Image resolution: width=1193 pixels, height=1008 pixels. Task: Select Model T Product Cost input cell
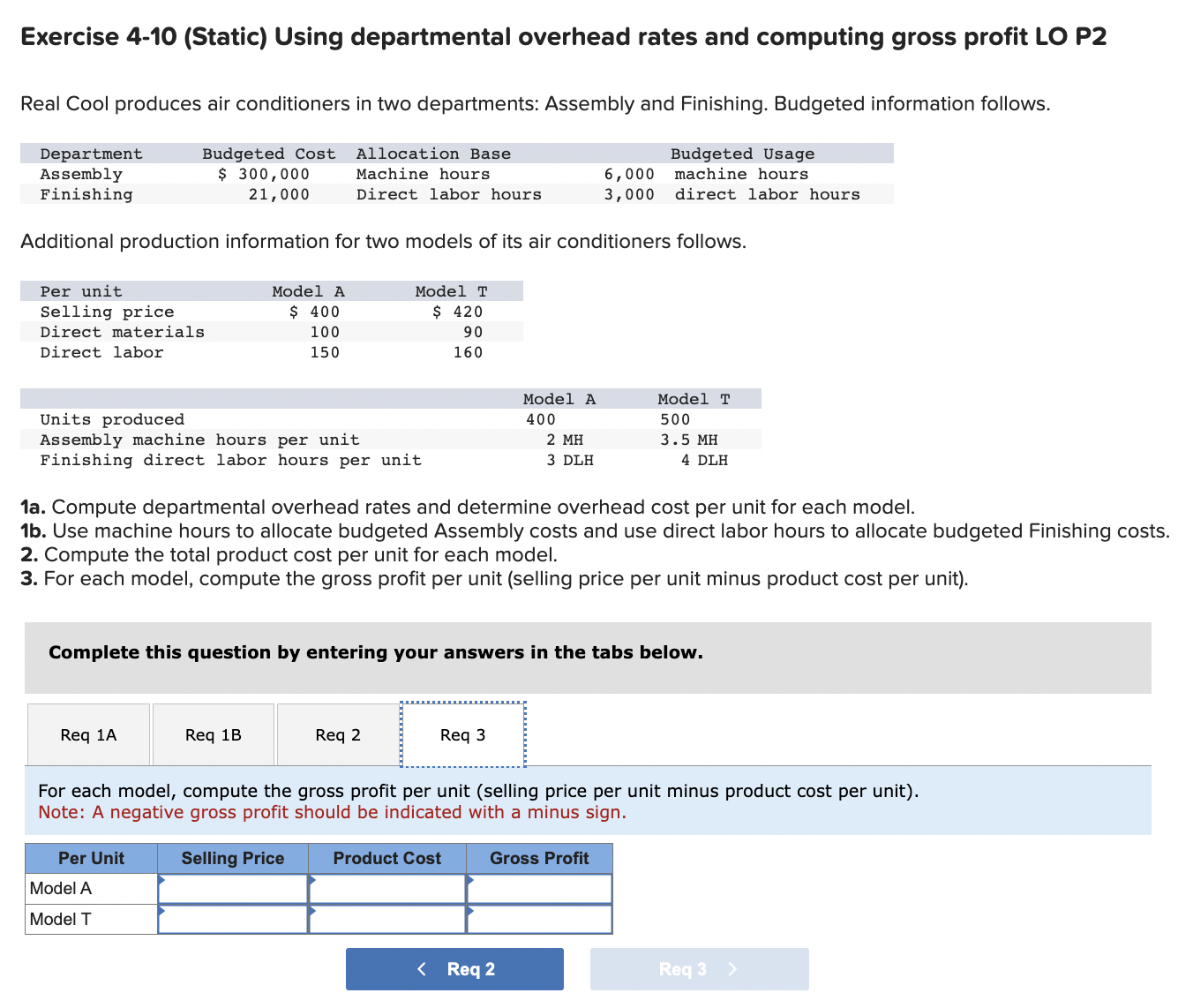tap(387, 919)
